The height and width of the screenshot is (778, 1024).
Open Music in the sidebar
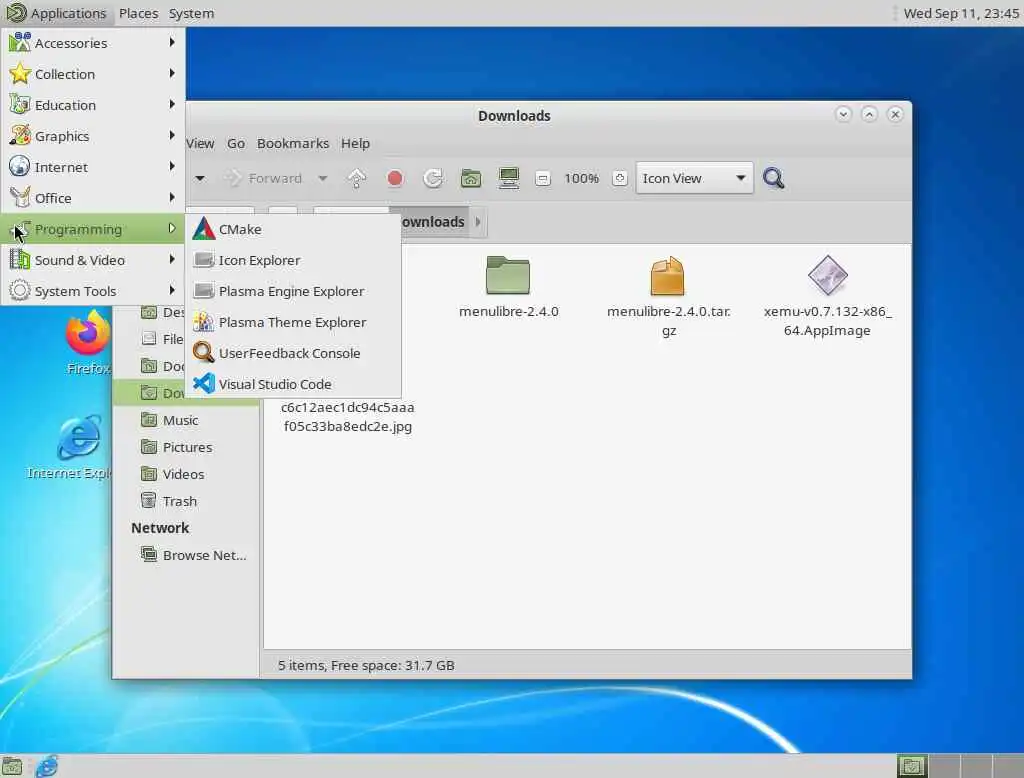click(181, 420)
